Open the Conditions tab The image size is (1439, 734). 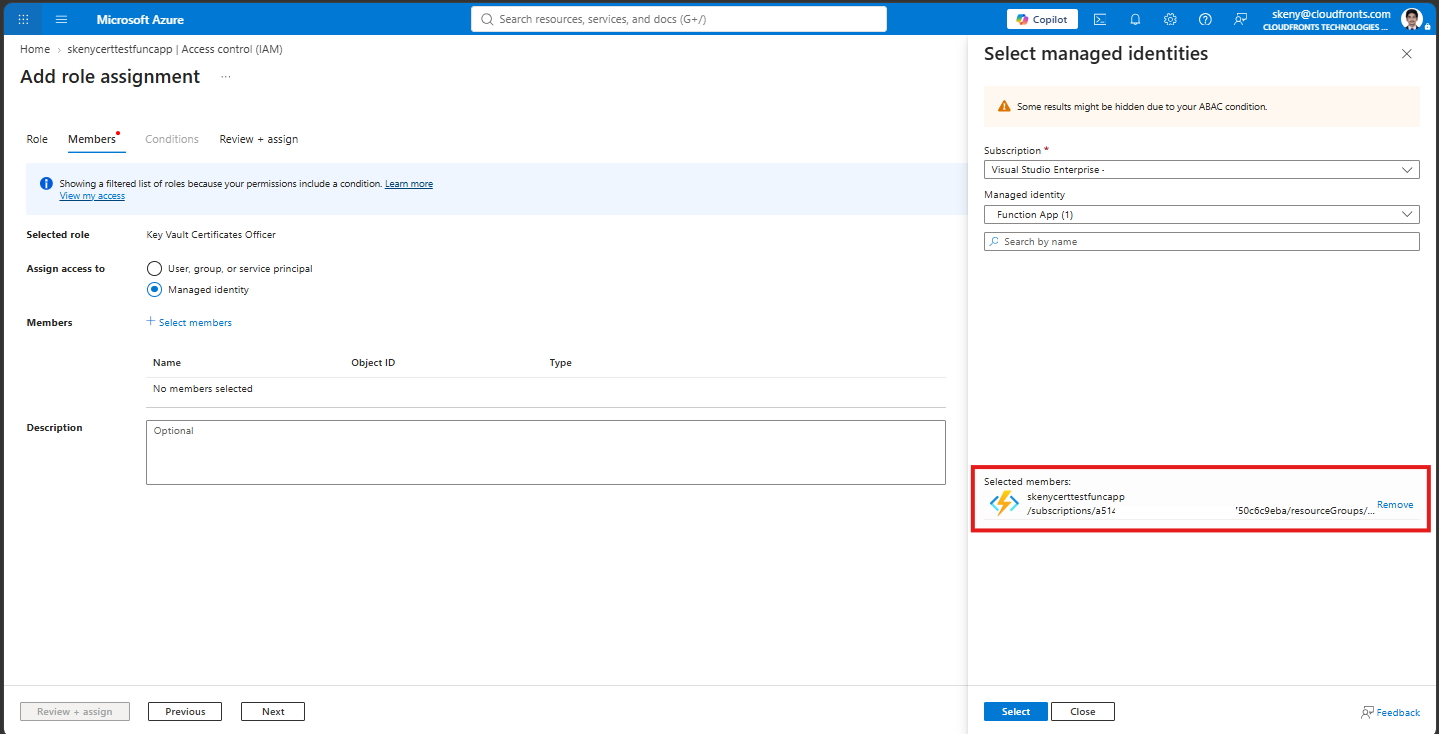tap(172, 139)
